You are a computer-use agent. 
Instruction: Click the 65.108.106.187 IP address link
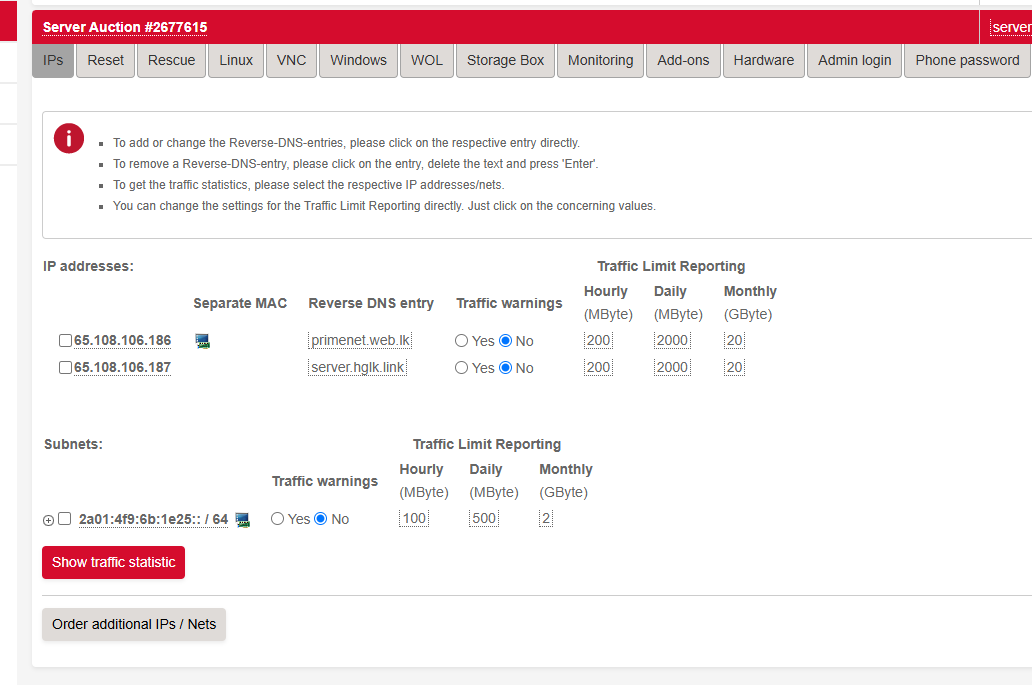[122, 368]
